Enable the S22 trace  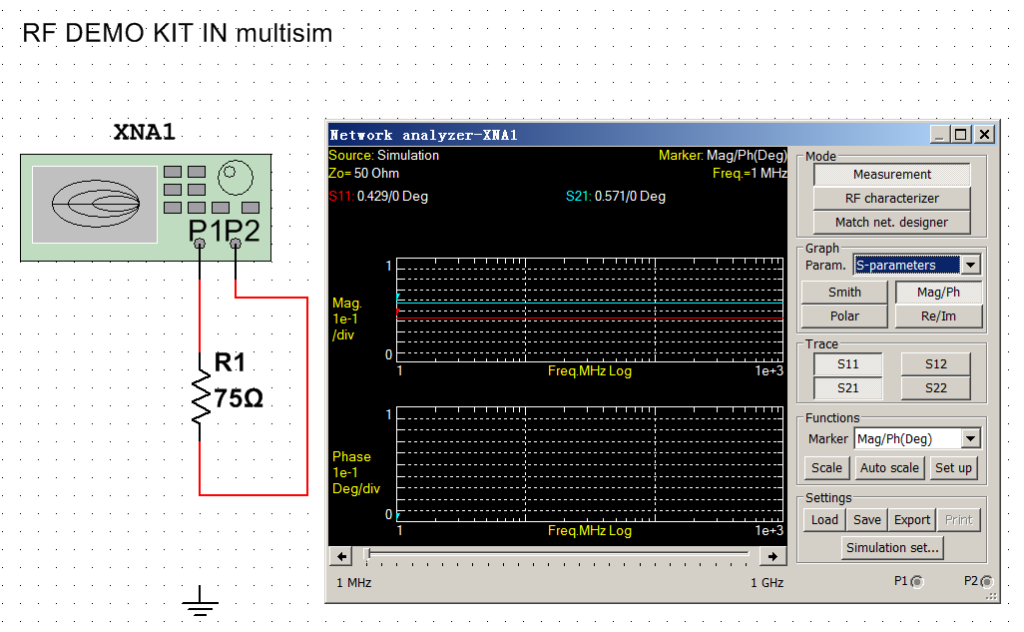(935, 388)
